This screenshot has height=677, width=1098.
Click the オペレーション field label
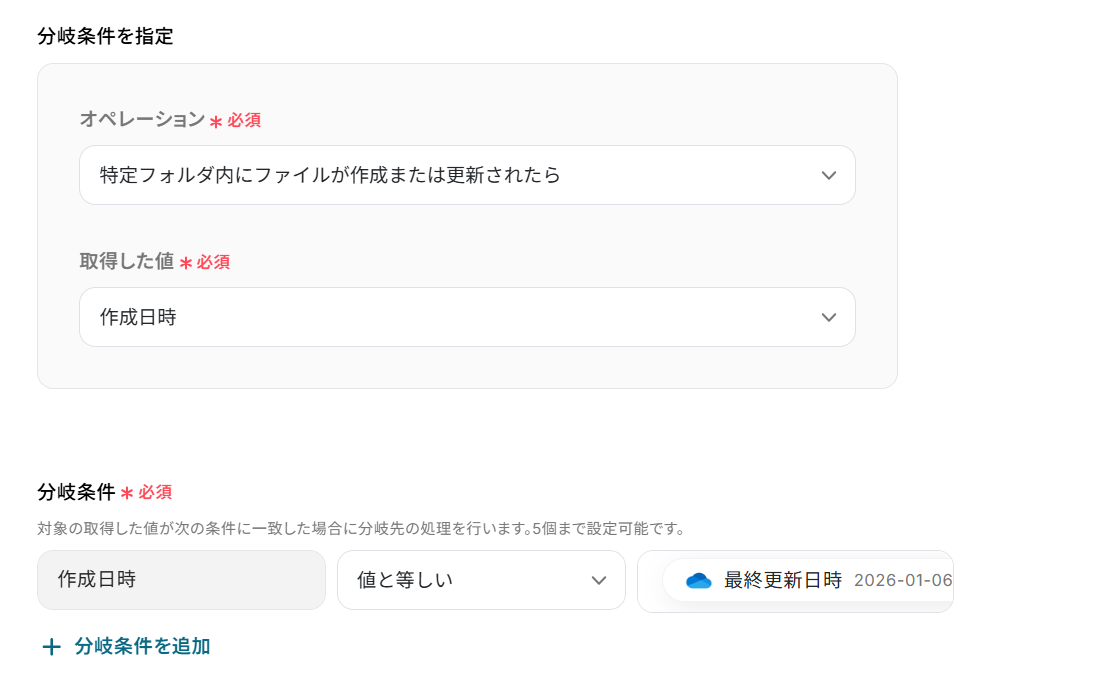coord(141,119)
